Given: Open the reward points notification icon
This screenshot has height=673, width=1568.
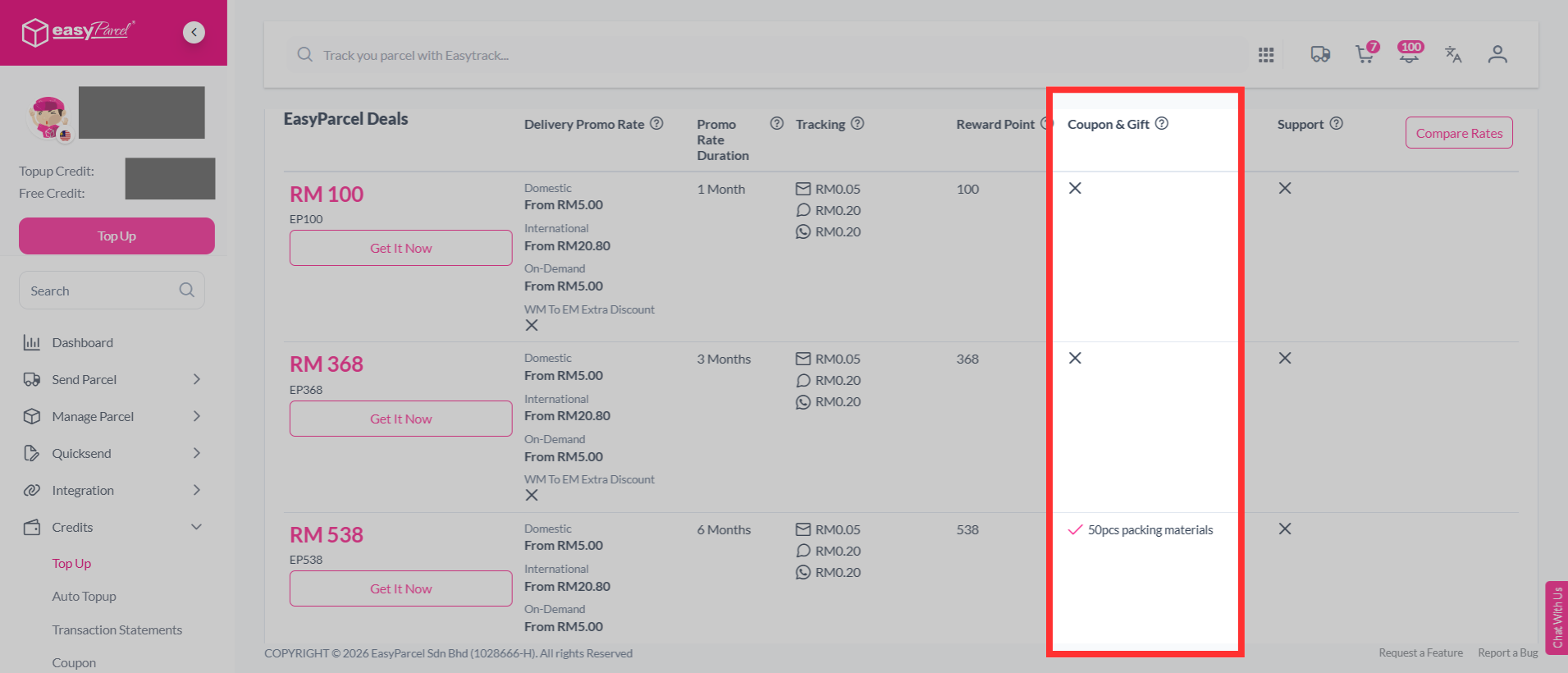Looking at the screenshot, I should tap(1410, 53).
